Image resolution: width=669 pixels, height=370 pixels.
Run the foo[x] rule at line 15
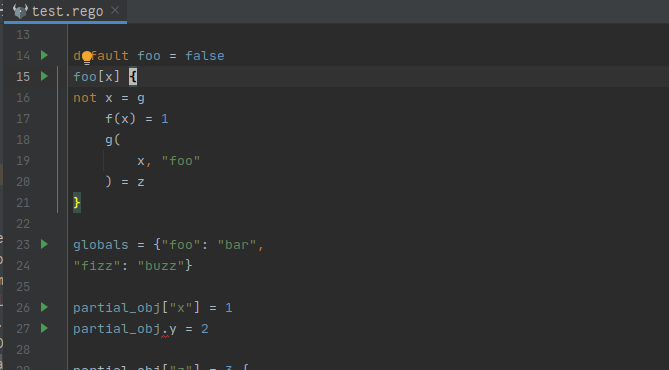pyautogui.click(x=44, y=76)
